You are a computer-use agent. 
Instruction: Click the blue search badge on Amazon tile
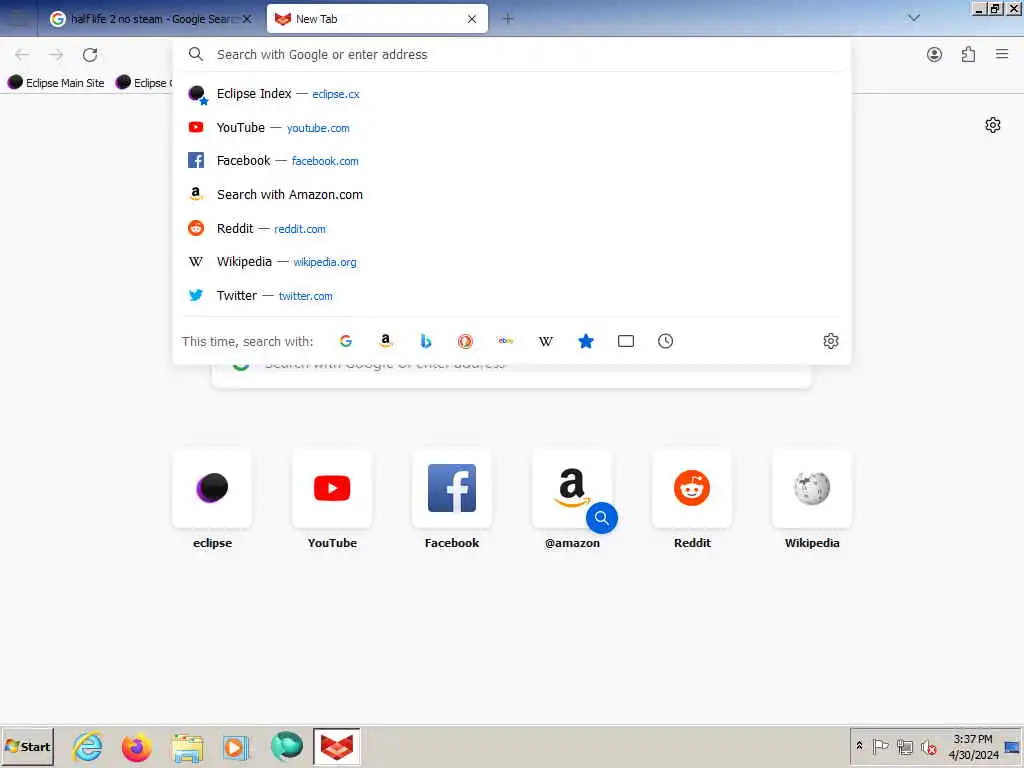(x=601, y=518)
